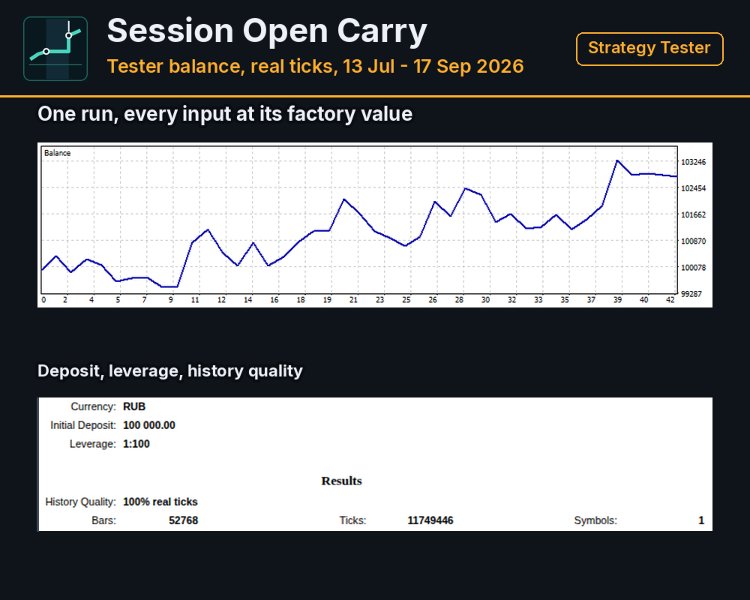750x600 pixels.
Task: Click the Session Open Carry logo icon
Action: tap(55, 48)
